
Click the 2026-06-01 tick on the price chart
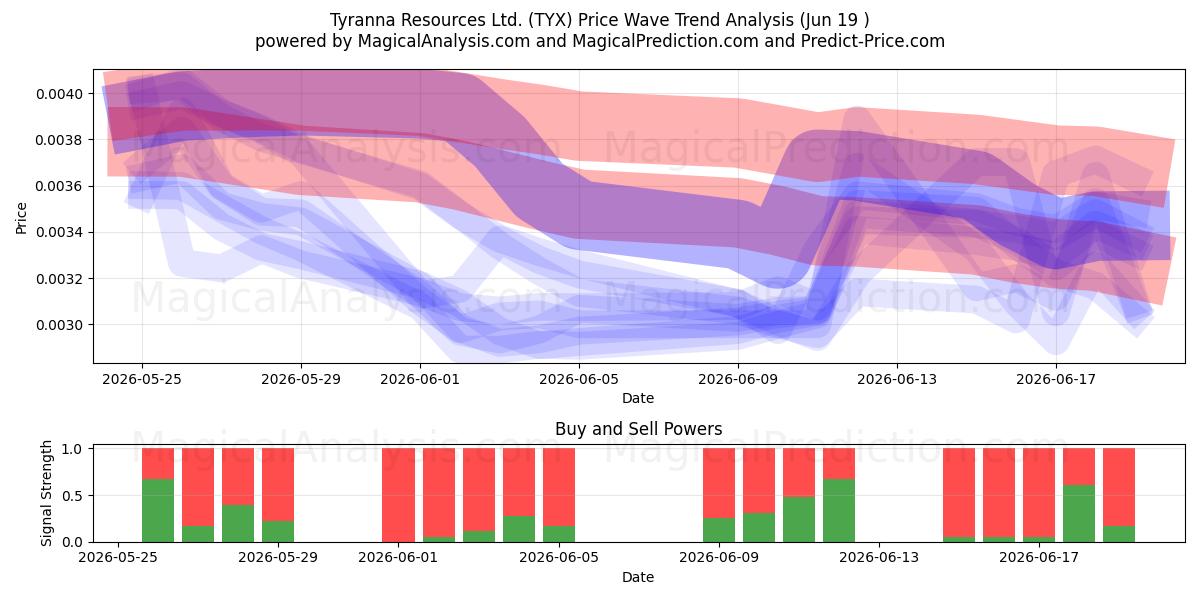click(420, 379)
